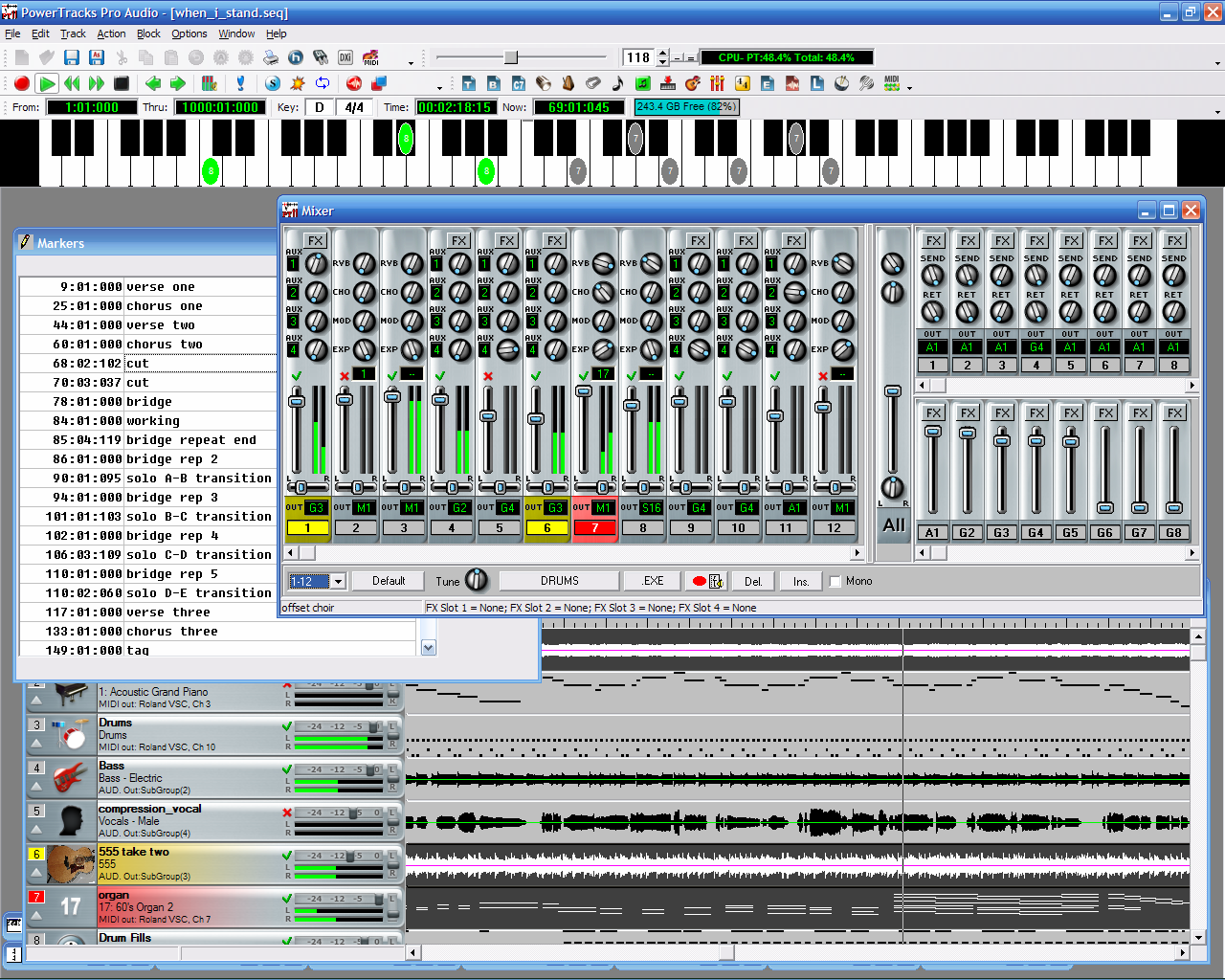Click the blue S solo icon
Screen dimensions: 1225x980
tap(273, 84)
